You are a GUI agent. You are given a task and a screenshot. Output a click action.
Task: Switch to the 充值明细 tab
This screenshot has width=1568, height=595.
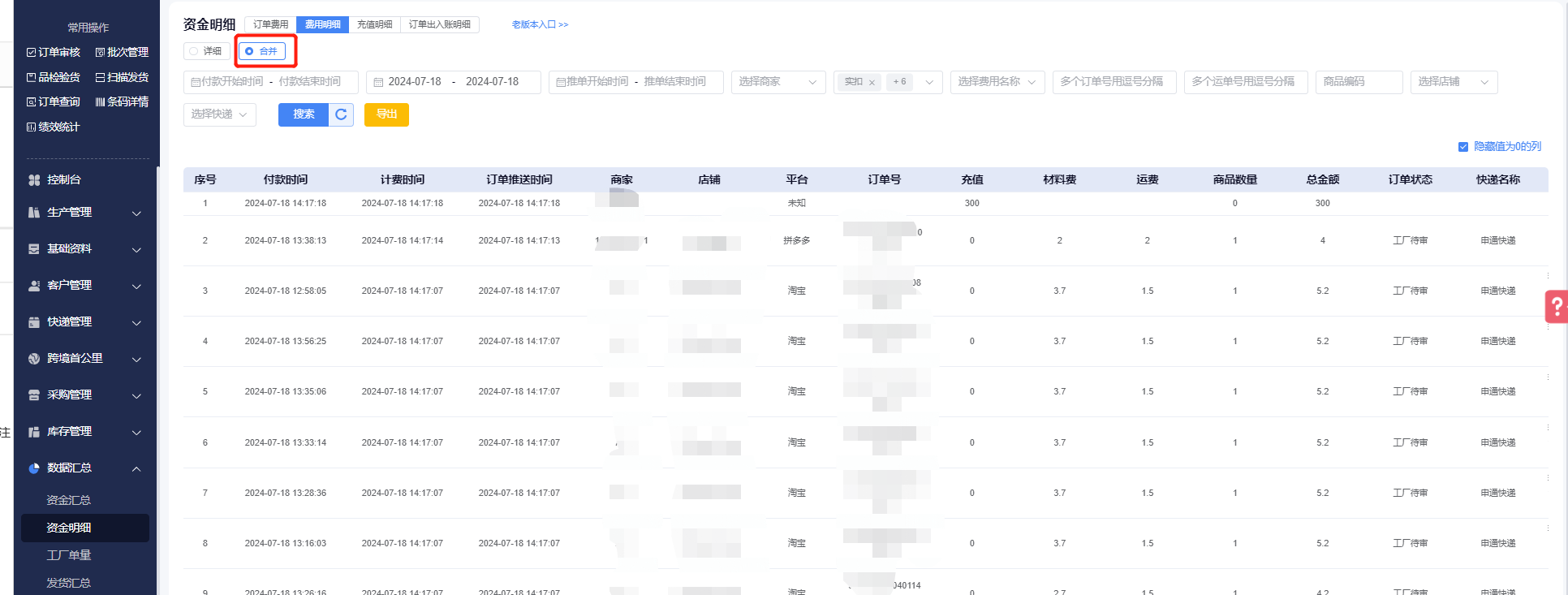(374, 24)
